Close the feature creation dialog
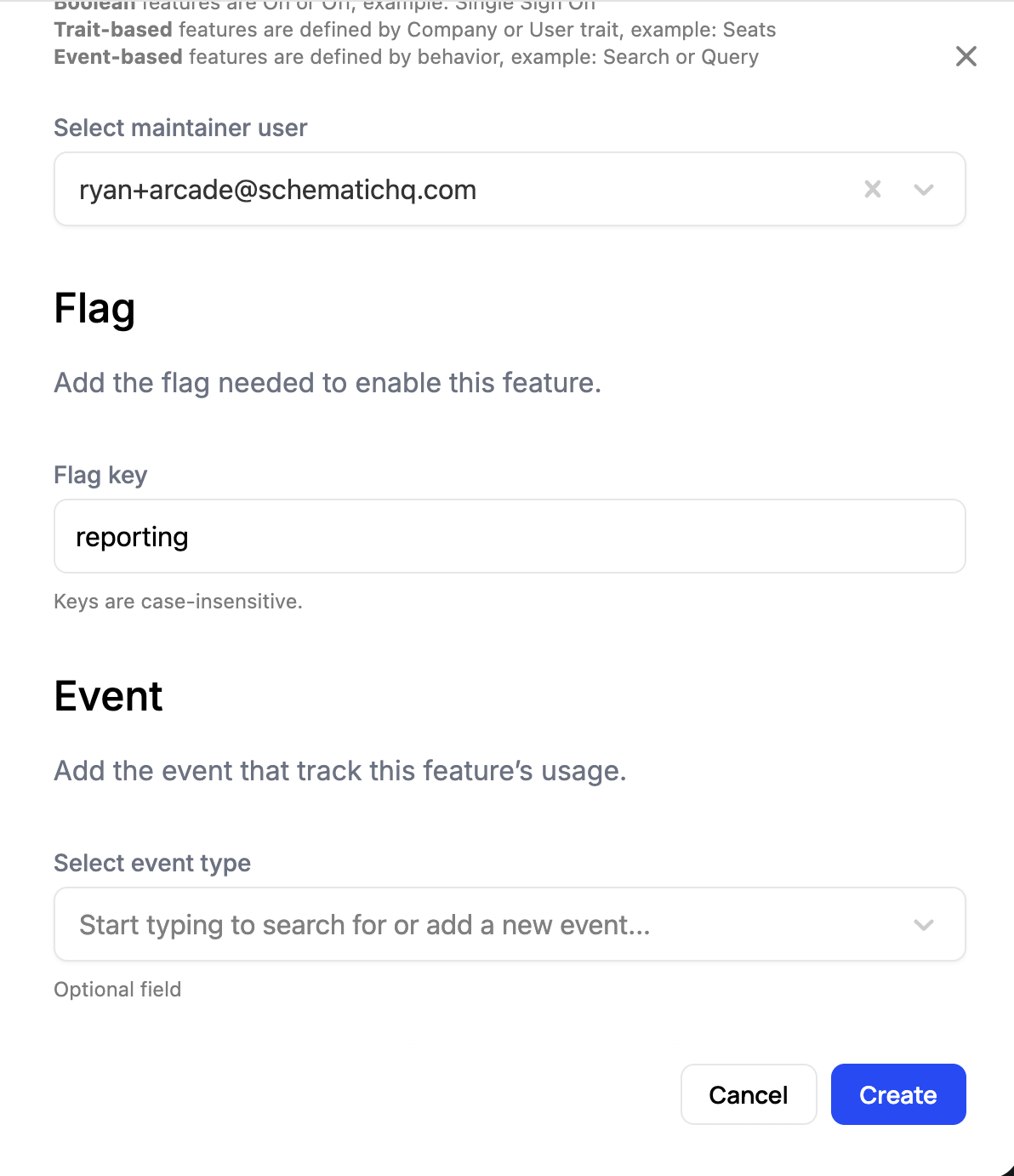The image size is (1014, 1176). click(x=966, y=57)
